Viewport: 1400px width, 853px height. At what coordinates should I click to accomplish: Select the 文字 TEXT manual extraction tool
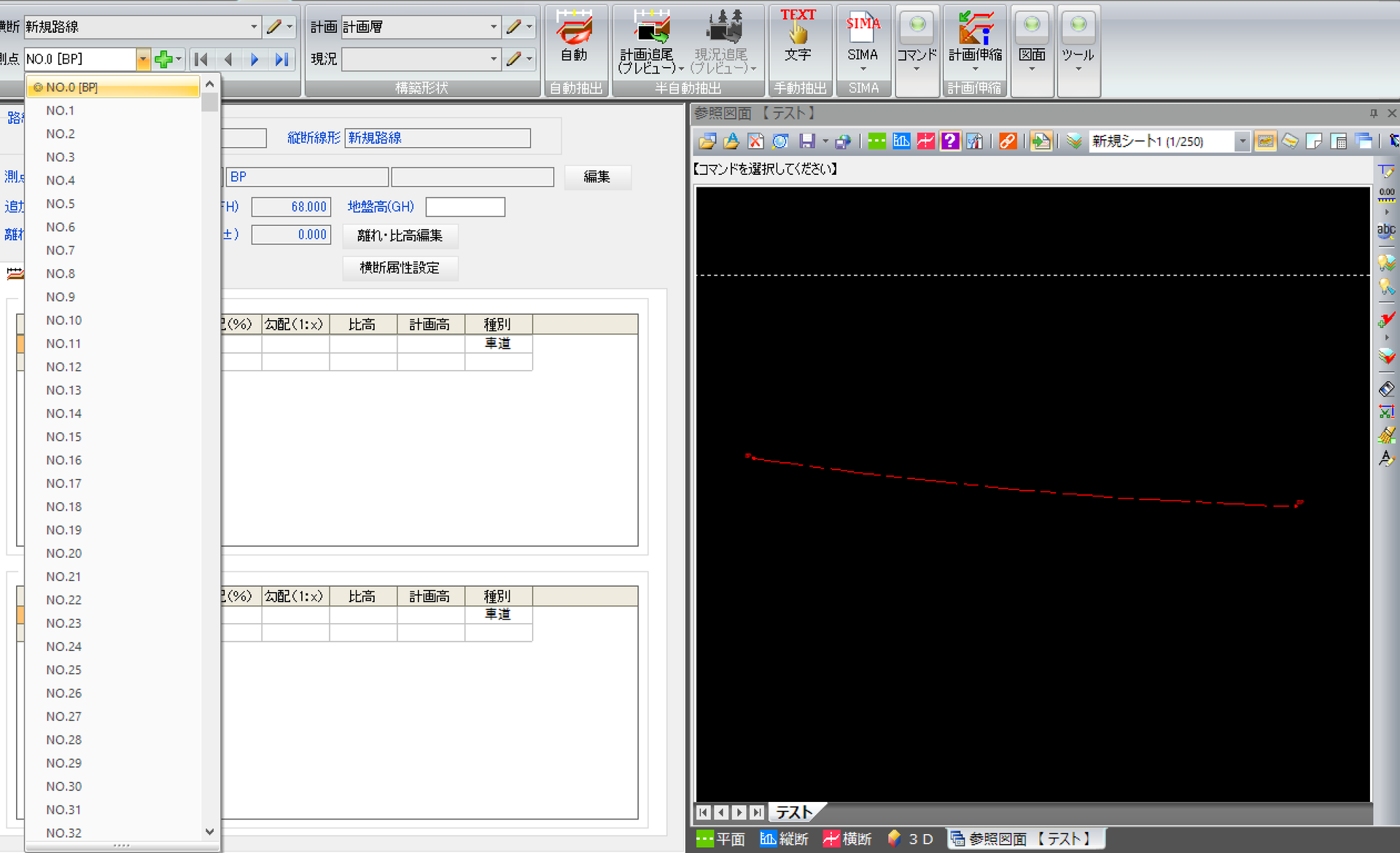tap(798, 36)
